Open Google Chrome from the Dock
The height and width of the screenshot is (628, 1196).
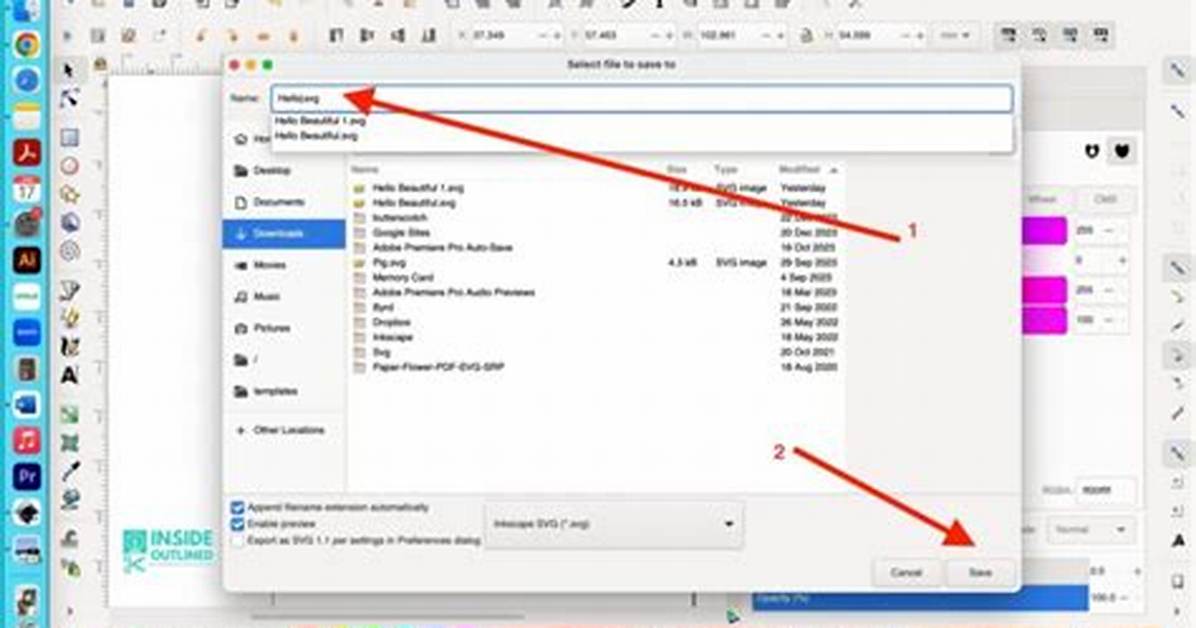tap(27, 44)
